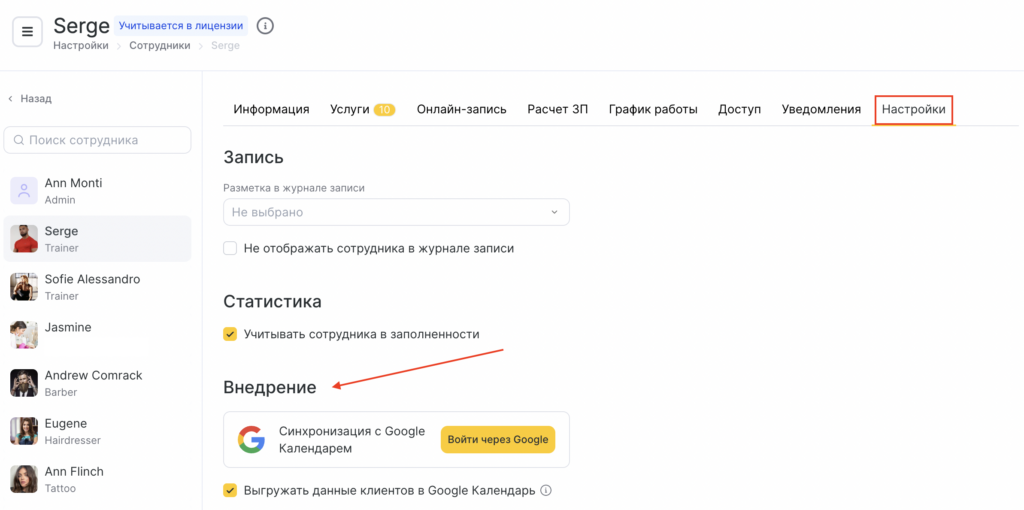Viewport: 1024px width, 510px height.
Task: Select Ann Monti's placeholder avatar
Action: pos(24,191)
